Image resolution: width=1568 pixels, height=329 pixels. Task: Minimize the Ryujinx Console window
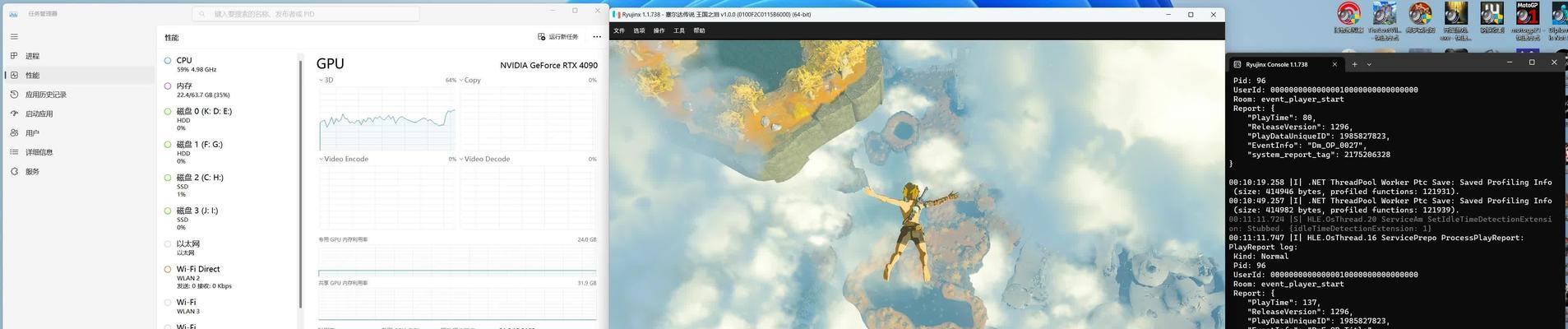(x=1509, y=62)
